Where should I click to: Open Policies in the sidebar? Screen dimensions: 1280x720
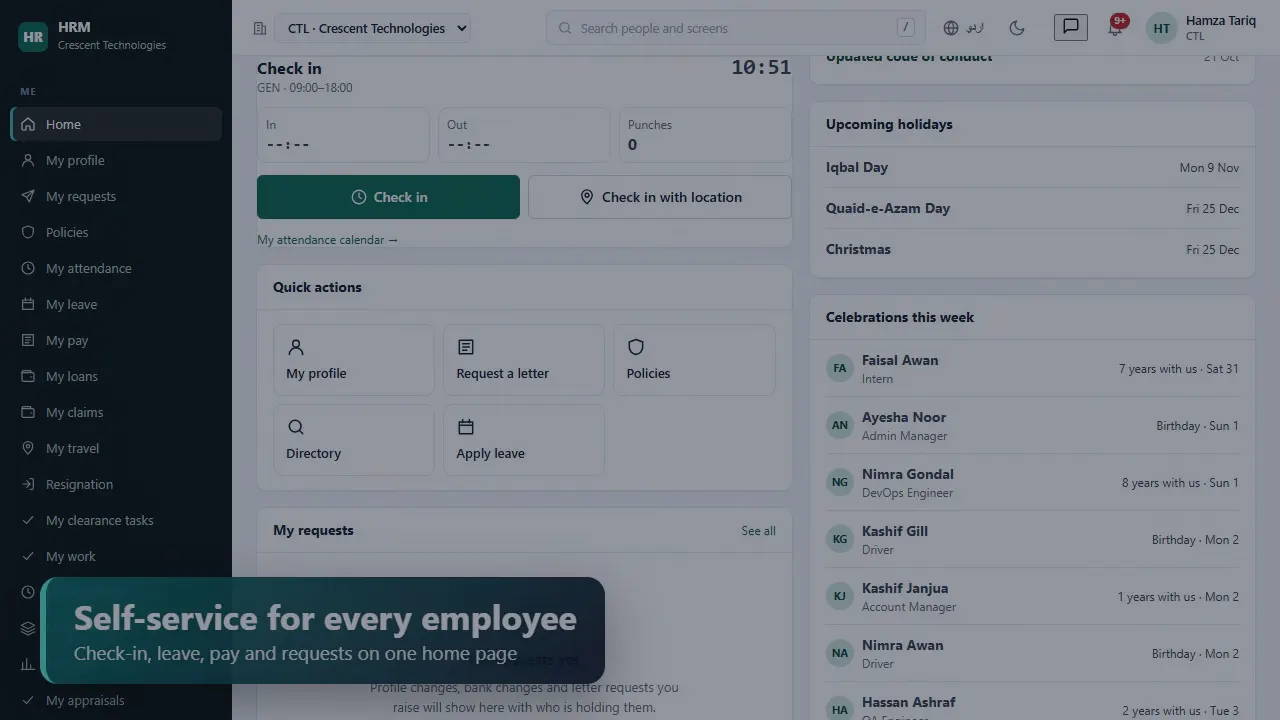[x=116, y=232]
